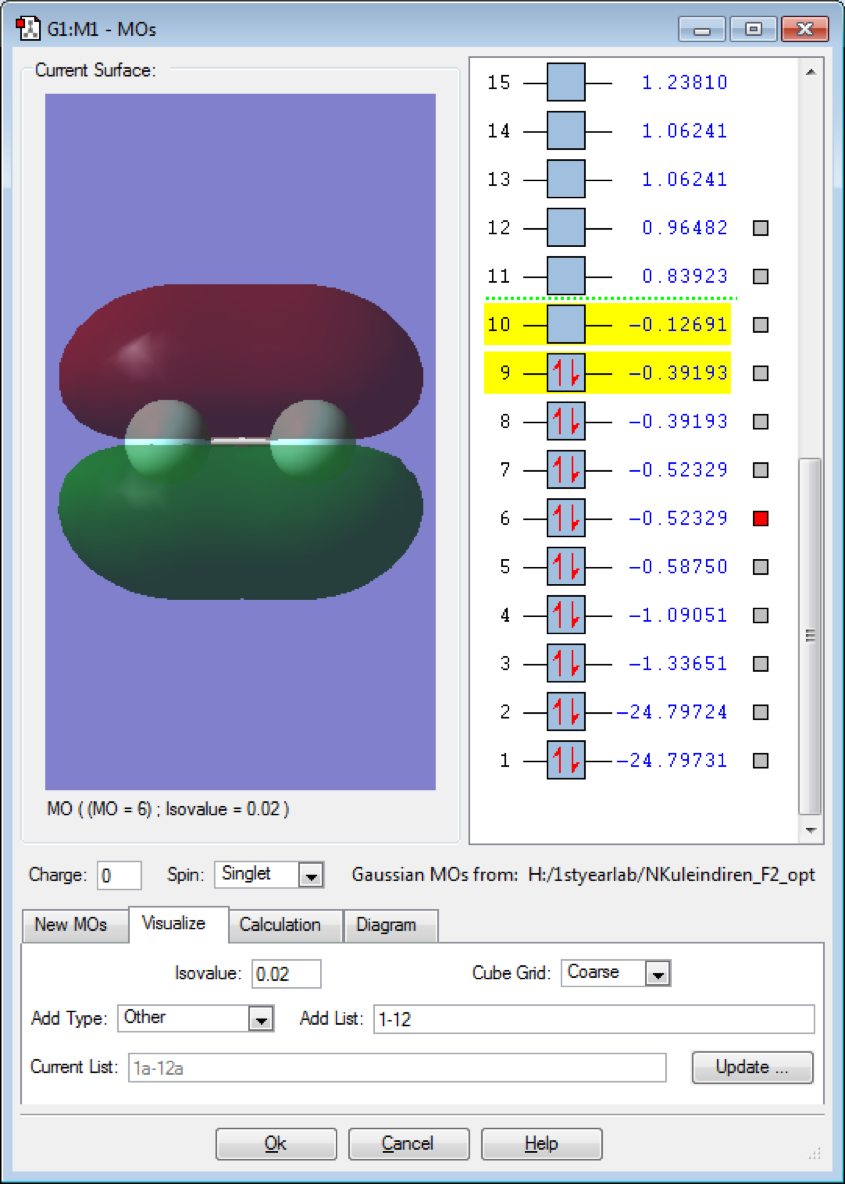The image size is (845, 1184).
Task: Click the Charge input field
Action: coord(119,875)
